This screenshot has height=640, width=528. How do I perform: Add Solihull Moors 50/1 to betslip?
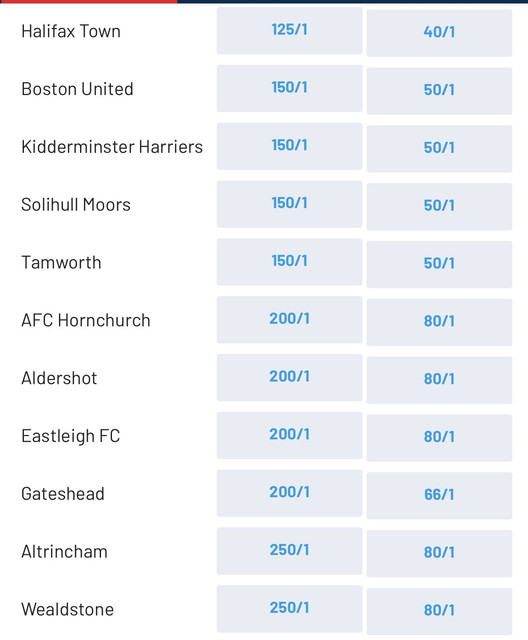coord(439,207)
